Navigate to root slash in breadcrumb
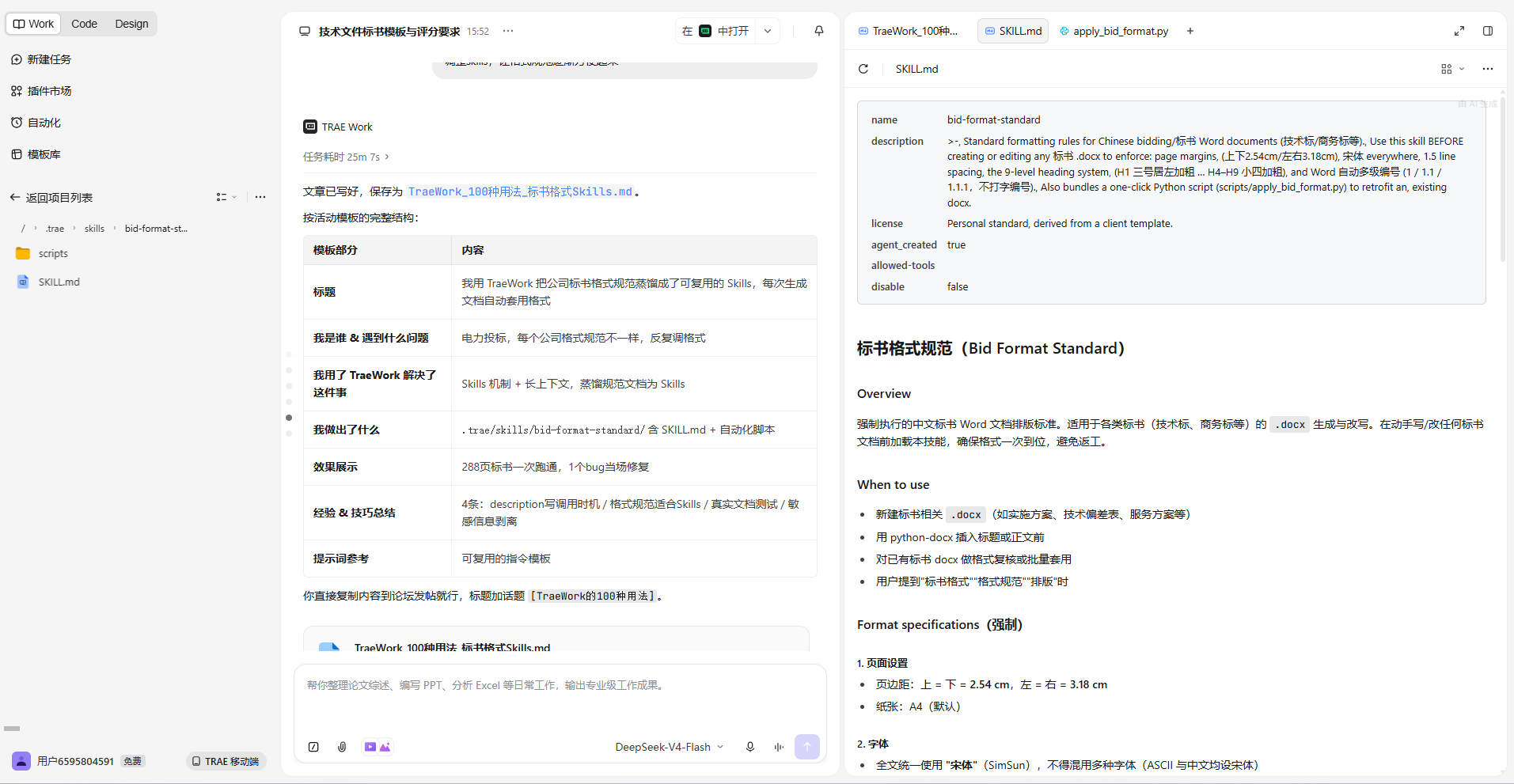This screenshot has width=1514, height=784. point(23,229)
